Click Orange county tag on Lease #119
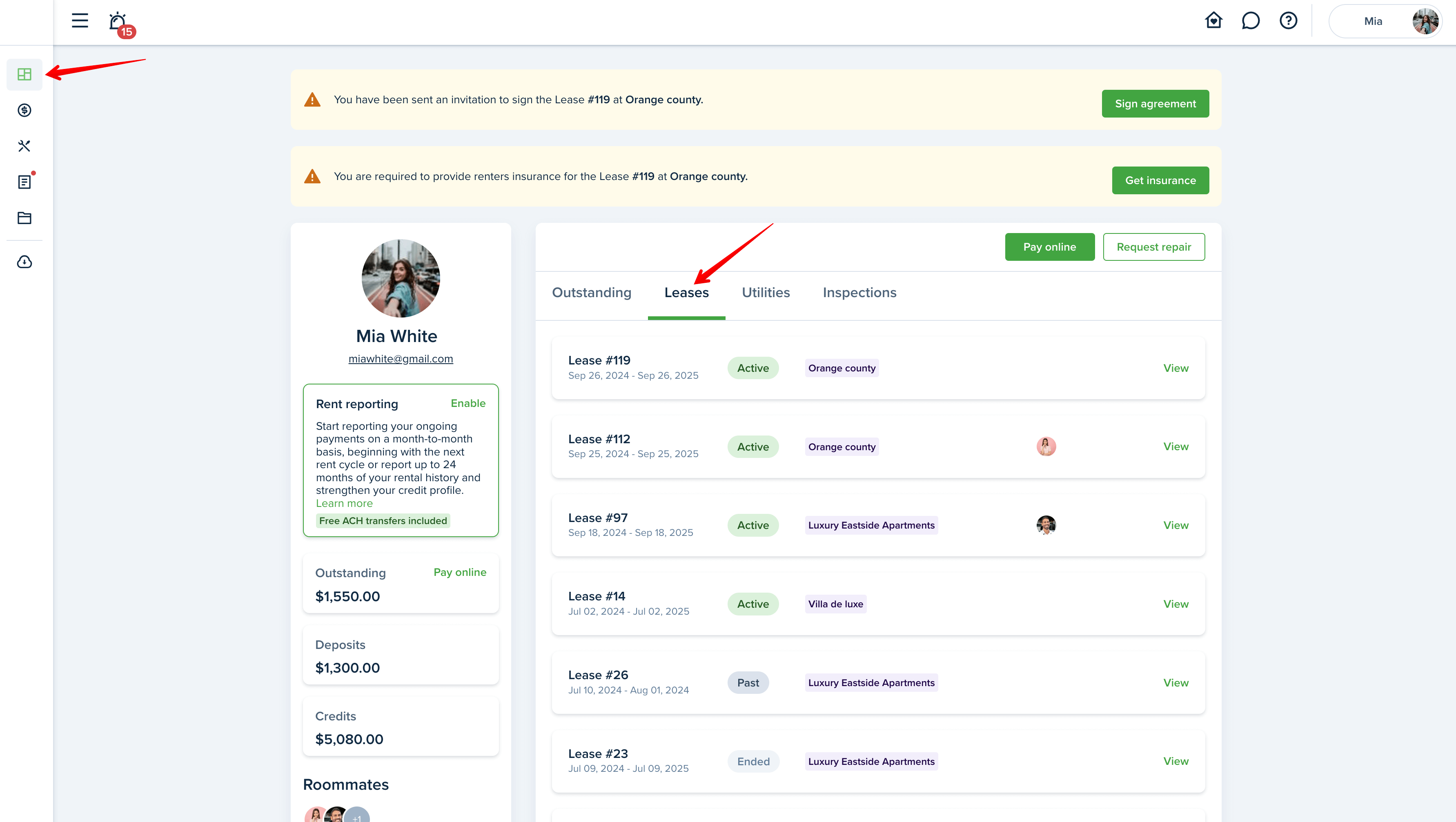 (x=842, y=368)
